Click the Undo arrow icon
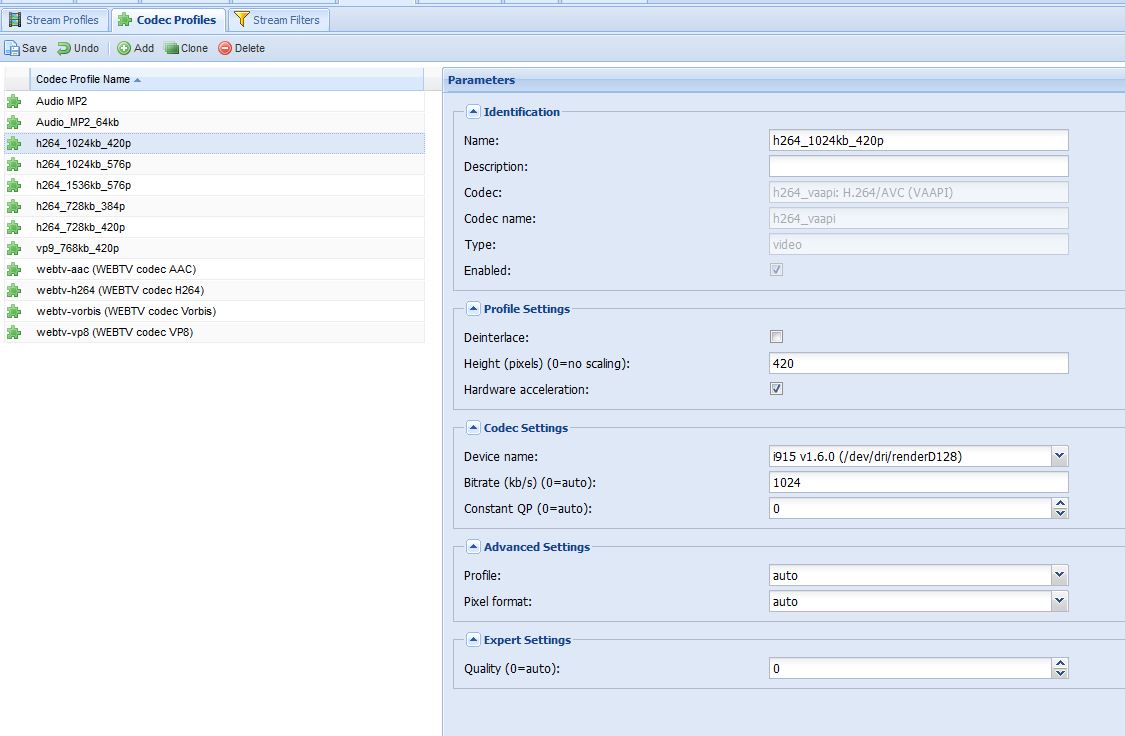Viewport: 1125px width, 736px height. [x=64, y=48]
